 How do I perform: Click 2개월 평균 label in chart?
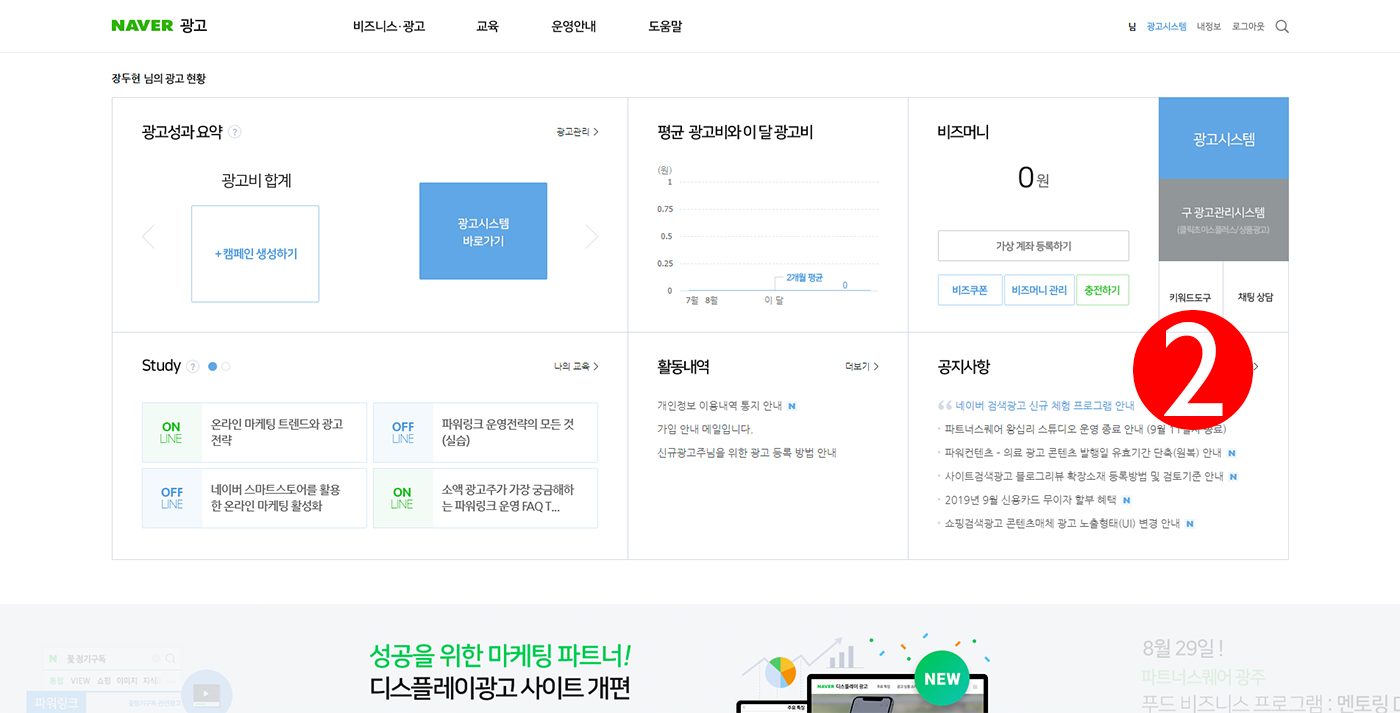pos(804,277)
